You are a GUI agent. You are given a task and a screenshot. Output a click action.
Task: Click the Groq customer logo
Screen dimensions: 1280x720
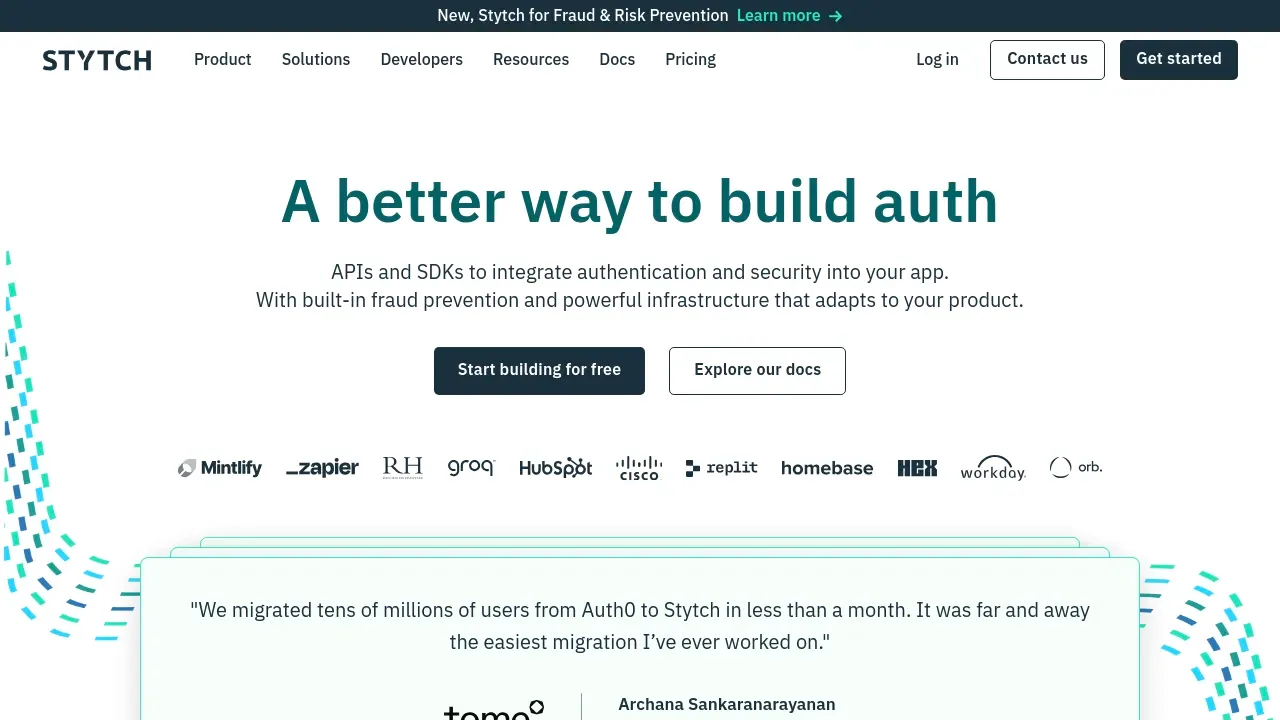[x=471, y=467]
